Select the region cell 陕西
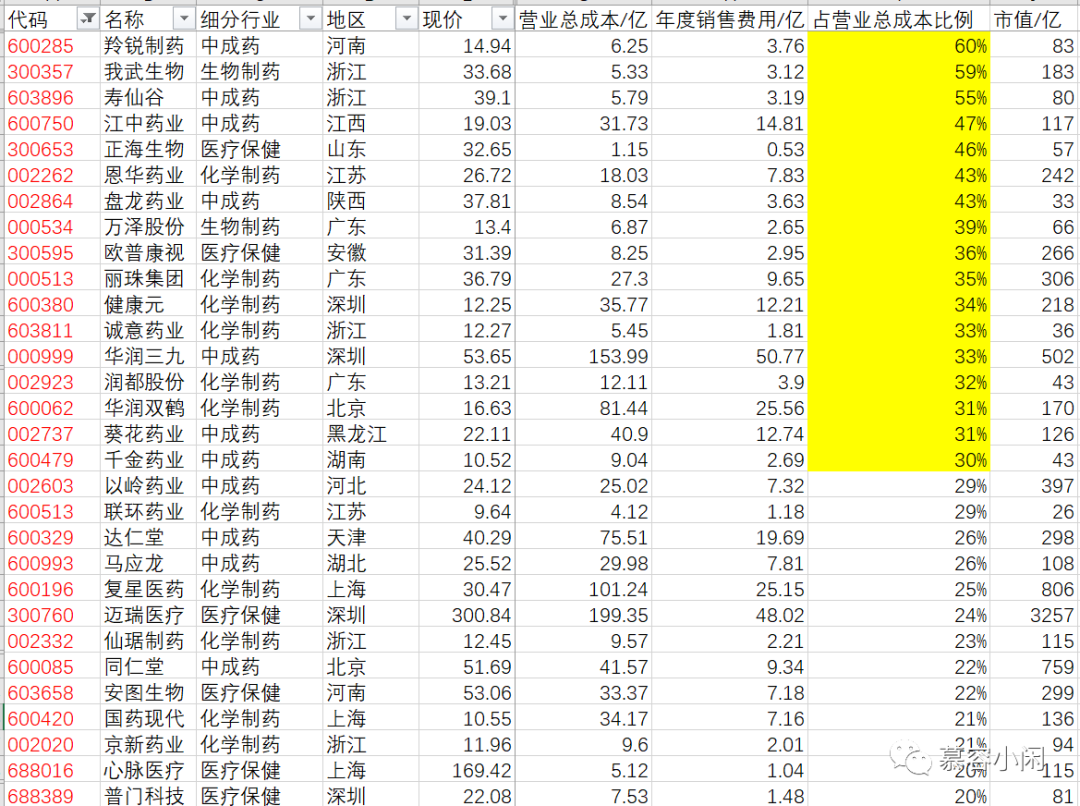 (371, 201)
